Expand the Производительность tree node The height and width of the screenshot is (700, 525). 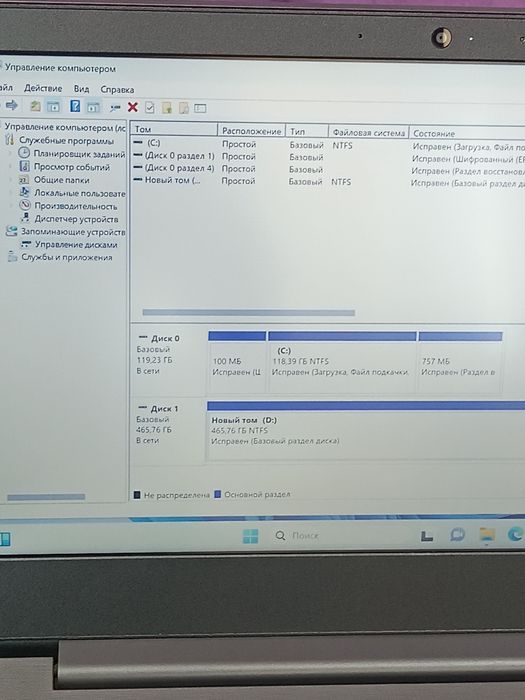(x=11, y=206)
